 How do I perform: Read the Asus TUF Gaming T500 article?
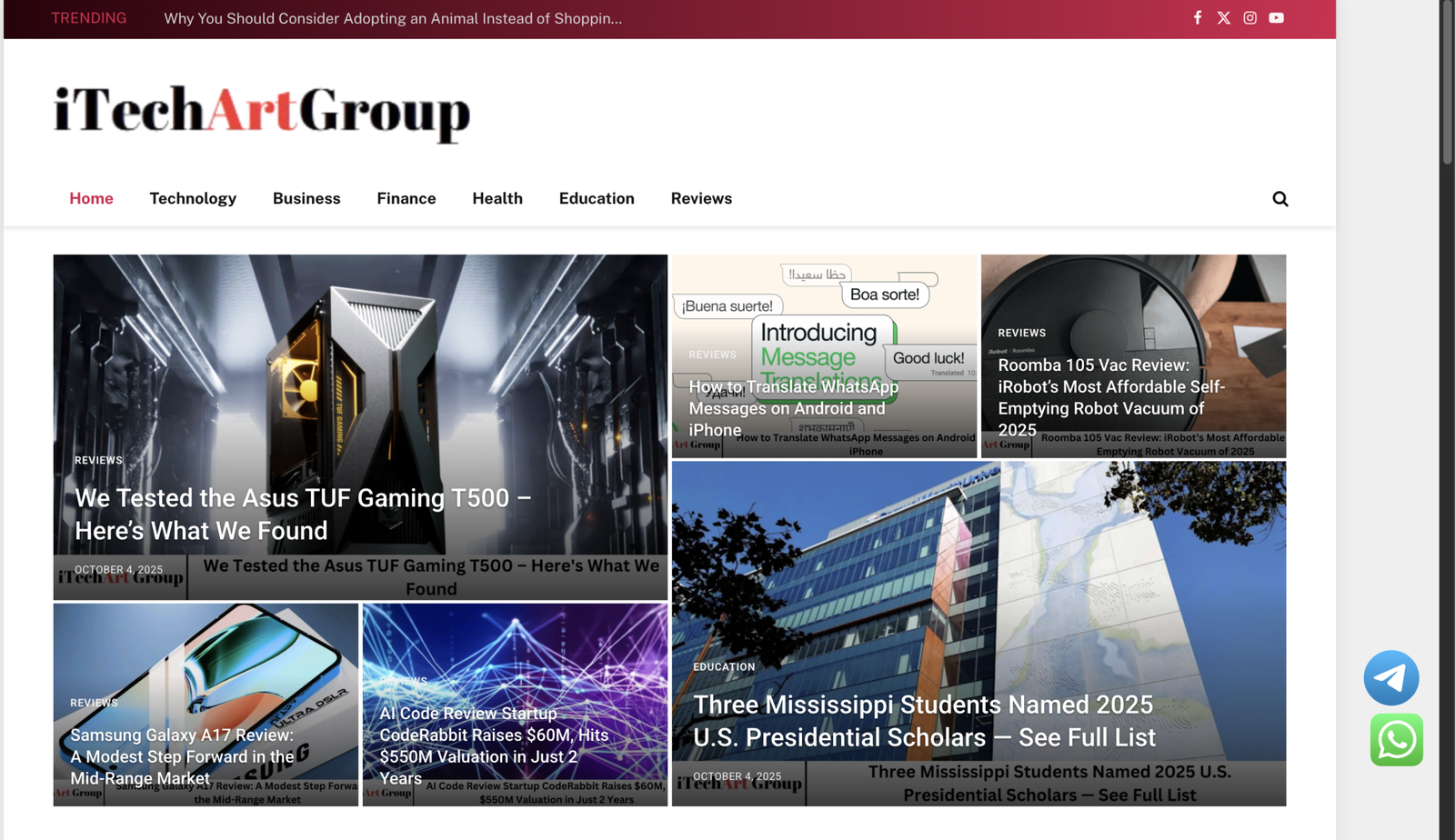click(303, 515)
